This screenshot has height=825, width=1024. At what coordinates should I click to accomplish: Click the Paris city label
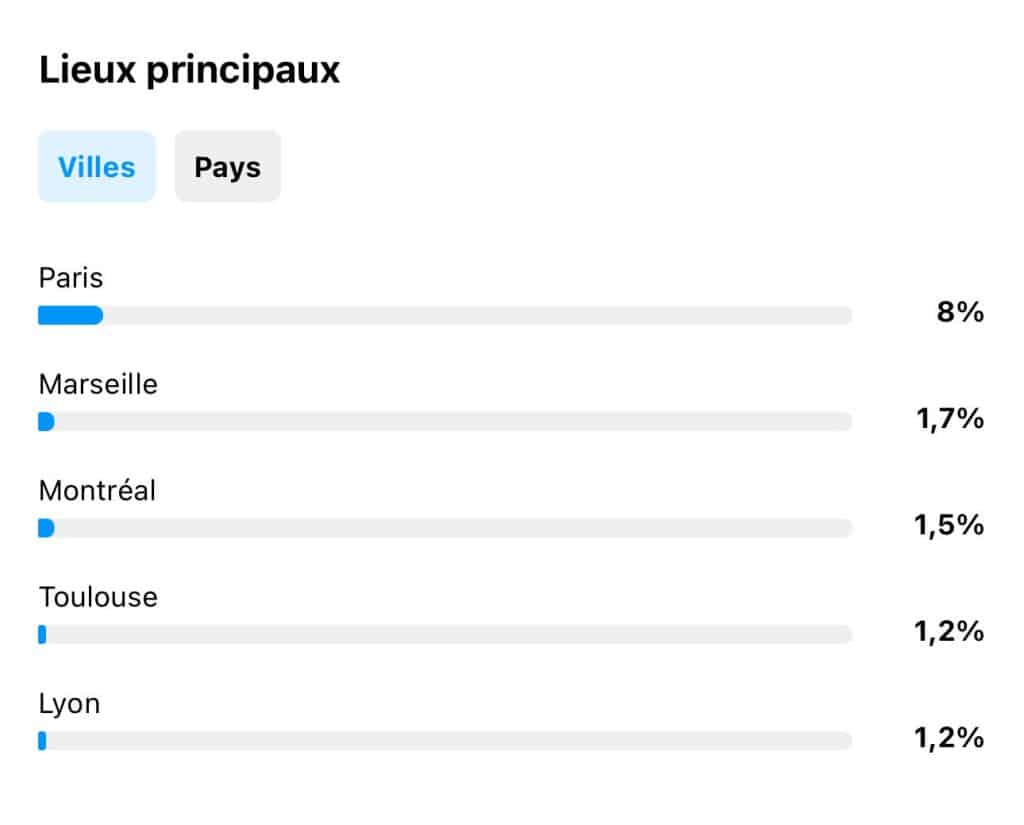tap(71, 278)
